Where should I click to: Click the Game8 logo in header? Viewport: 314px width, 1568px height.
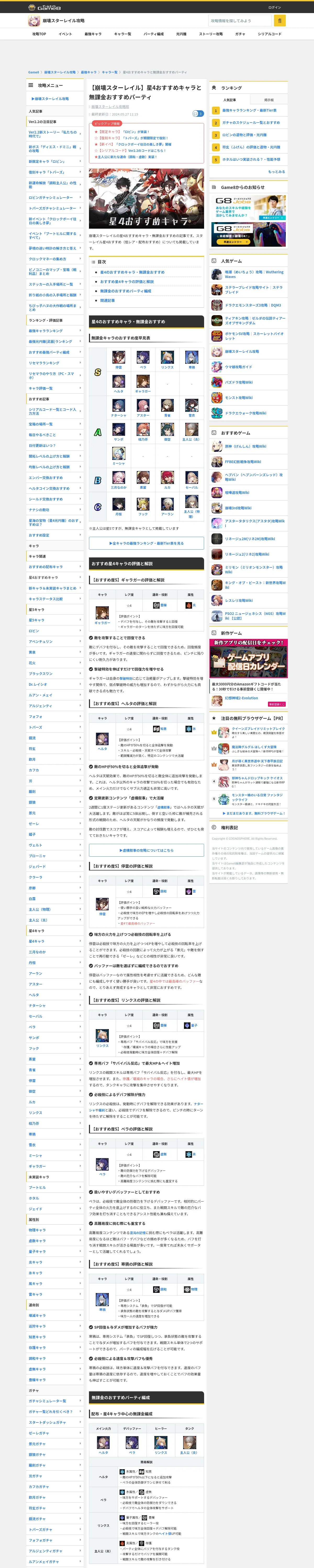(45, 7)
